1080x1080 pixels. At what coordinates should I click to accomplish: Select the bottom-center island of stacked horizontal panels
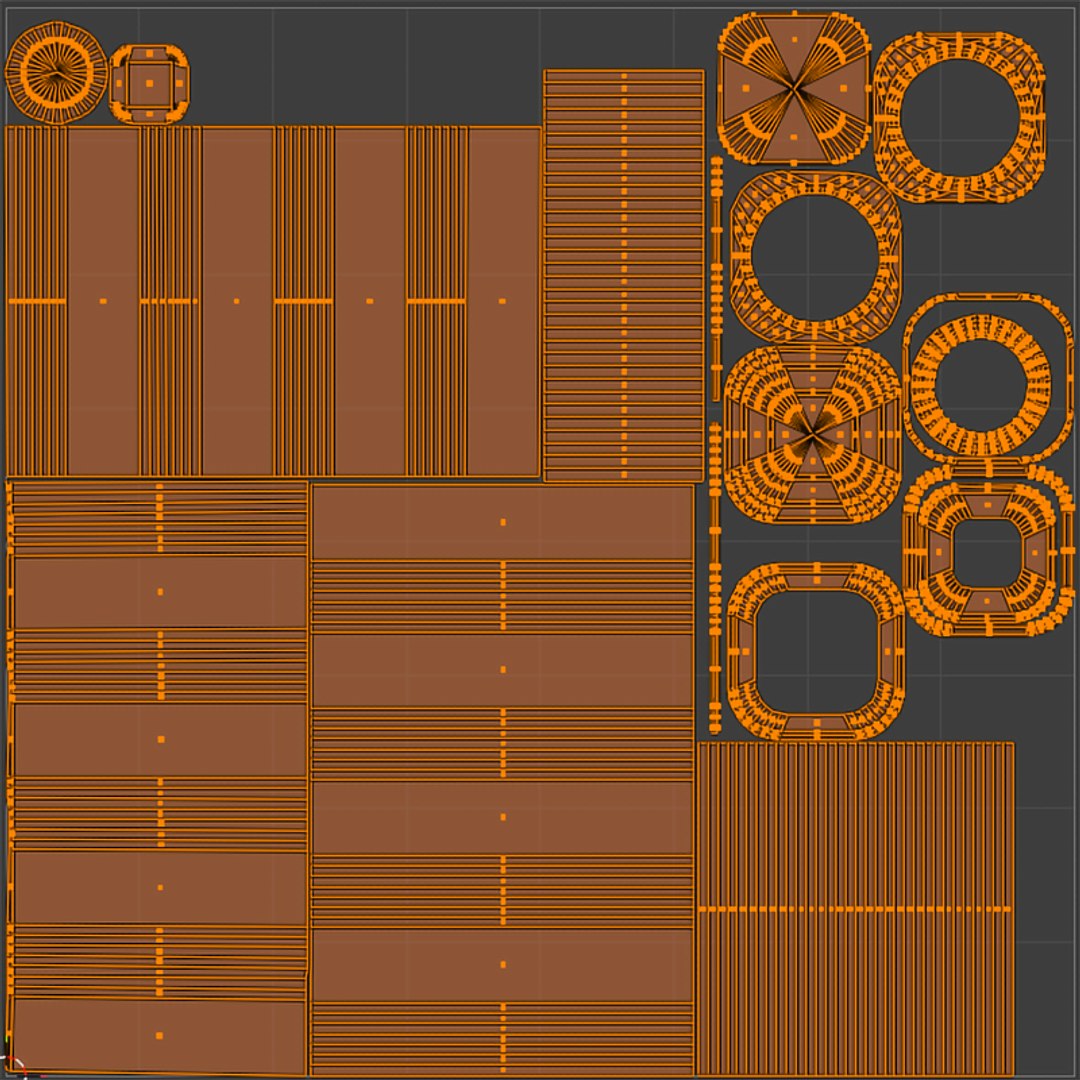point(502,780)
